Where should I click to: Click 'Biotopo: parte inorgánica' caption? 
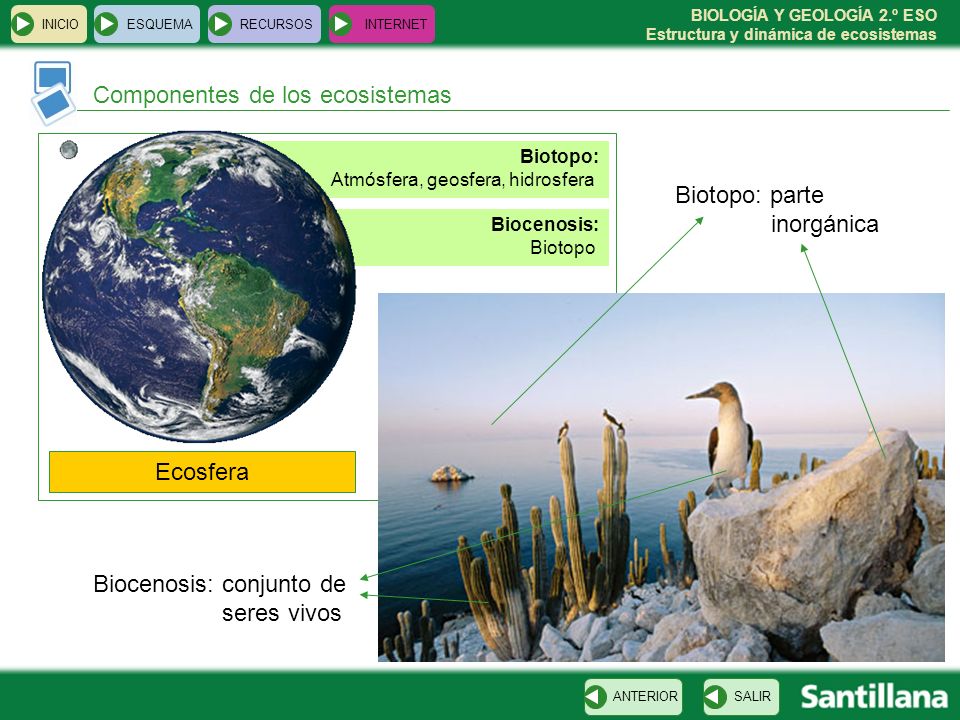(x=777, y=209)
